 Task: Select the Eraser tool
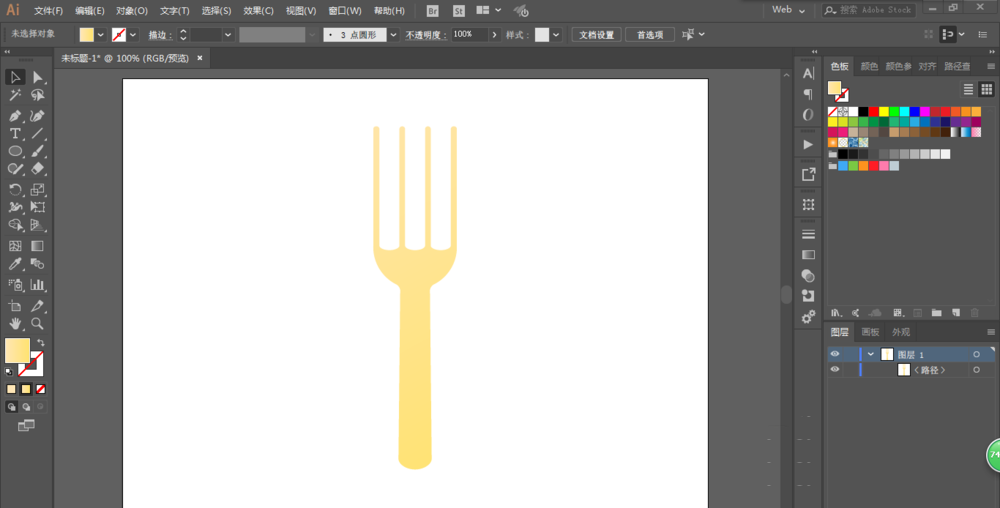click(x=38, y=169)
